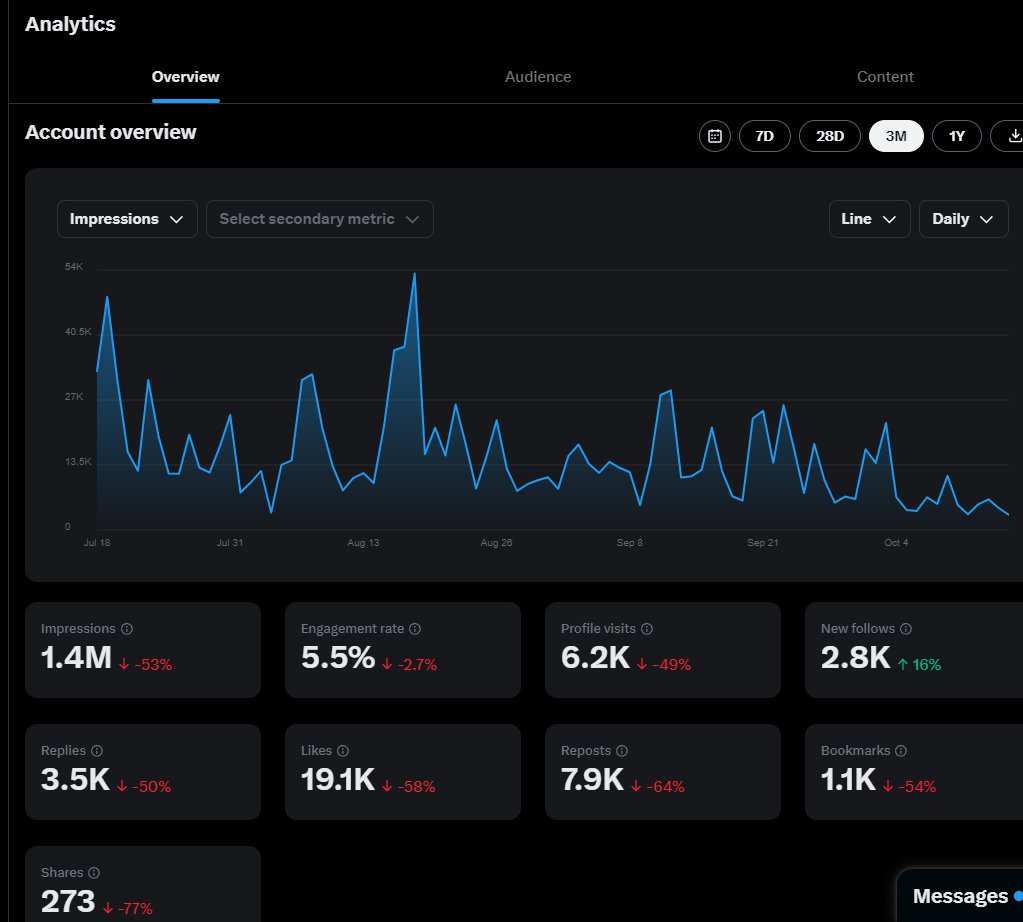The width and height of the screenshot is (1023, 922).
Task: Click the green '16%' new follows change
Action: click(926, 665)
